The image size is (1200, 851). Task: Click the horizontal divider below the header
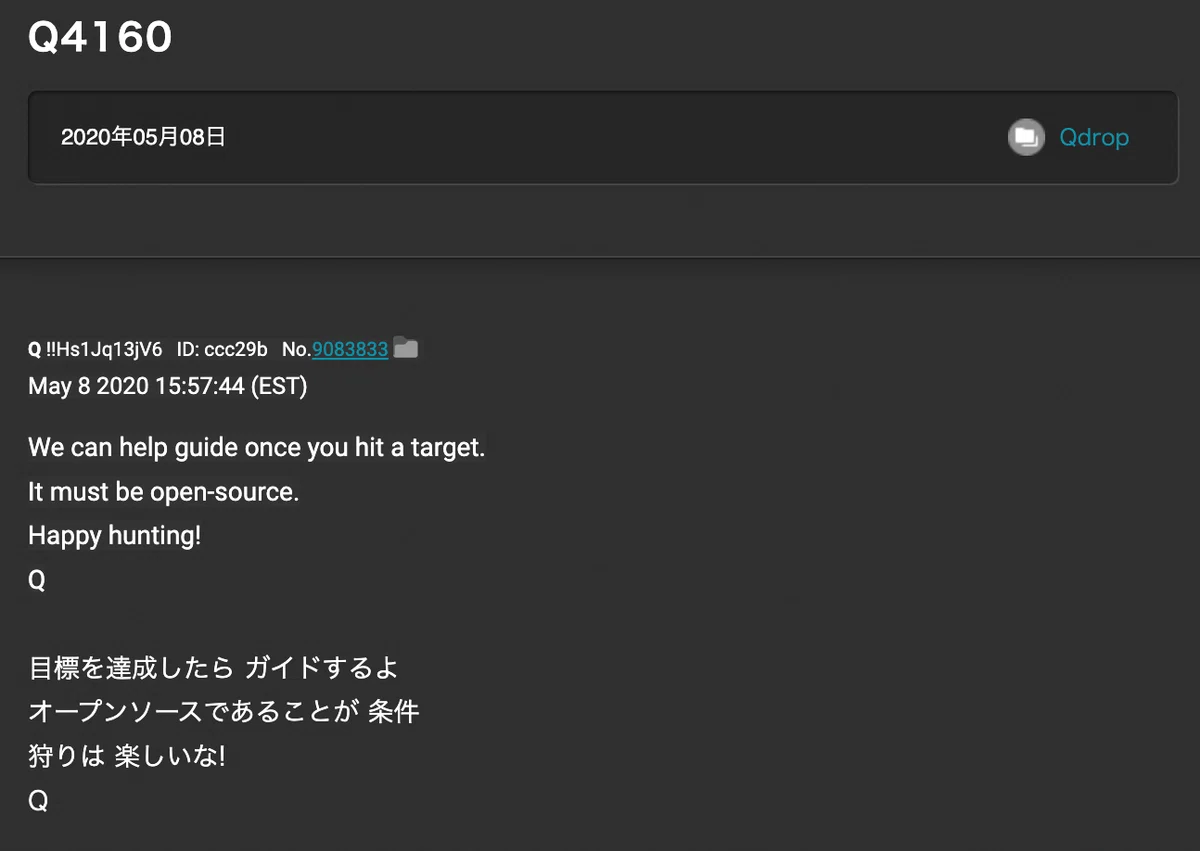pos(600,258)
